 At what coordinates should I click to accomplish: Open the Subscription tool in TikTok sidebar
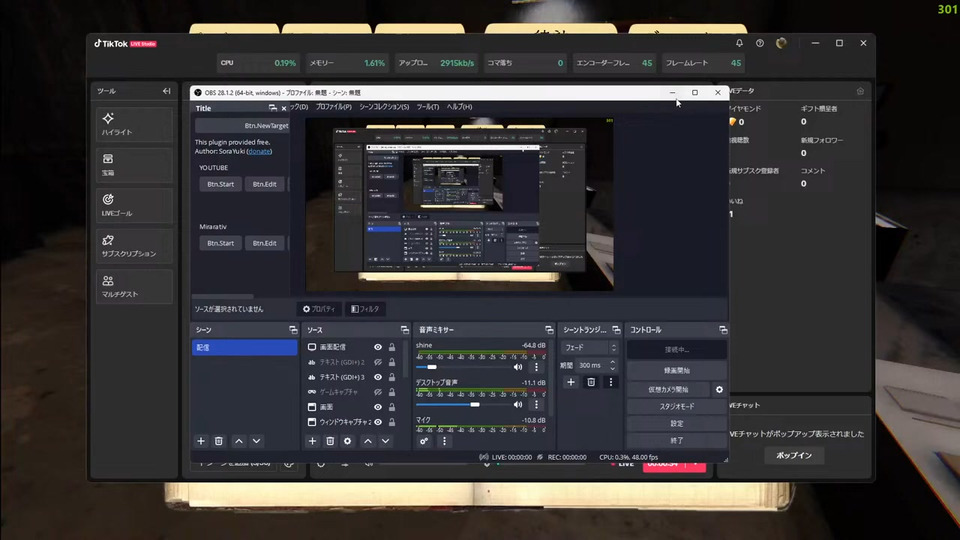[x=133, y=246]
